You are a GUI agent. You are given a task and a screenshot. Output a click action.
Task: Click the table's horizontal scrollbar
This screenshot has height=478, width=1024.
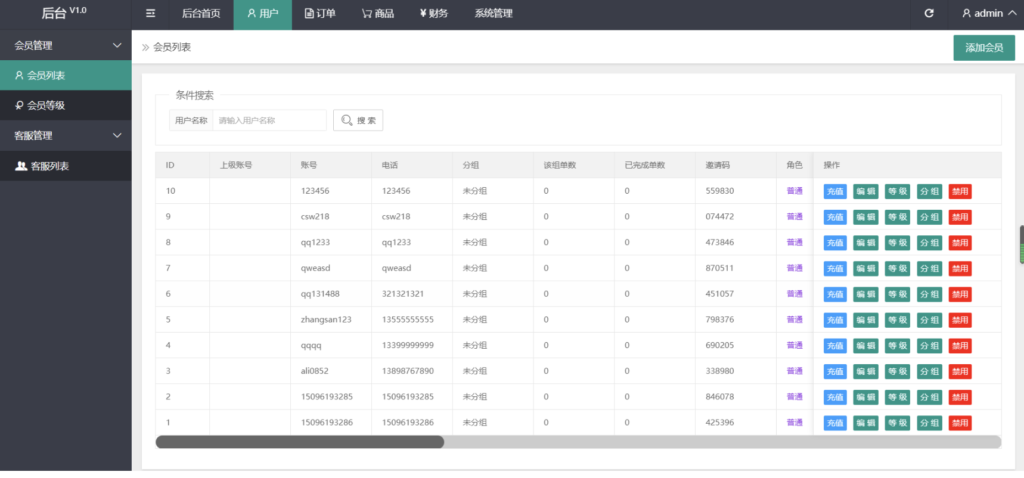pos(300,442)
